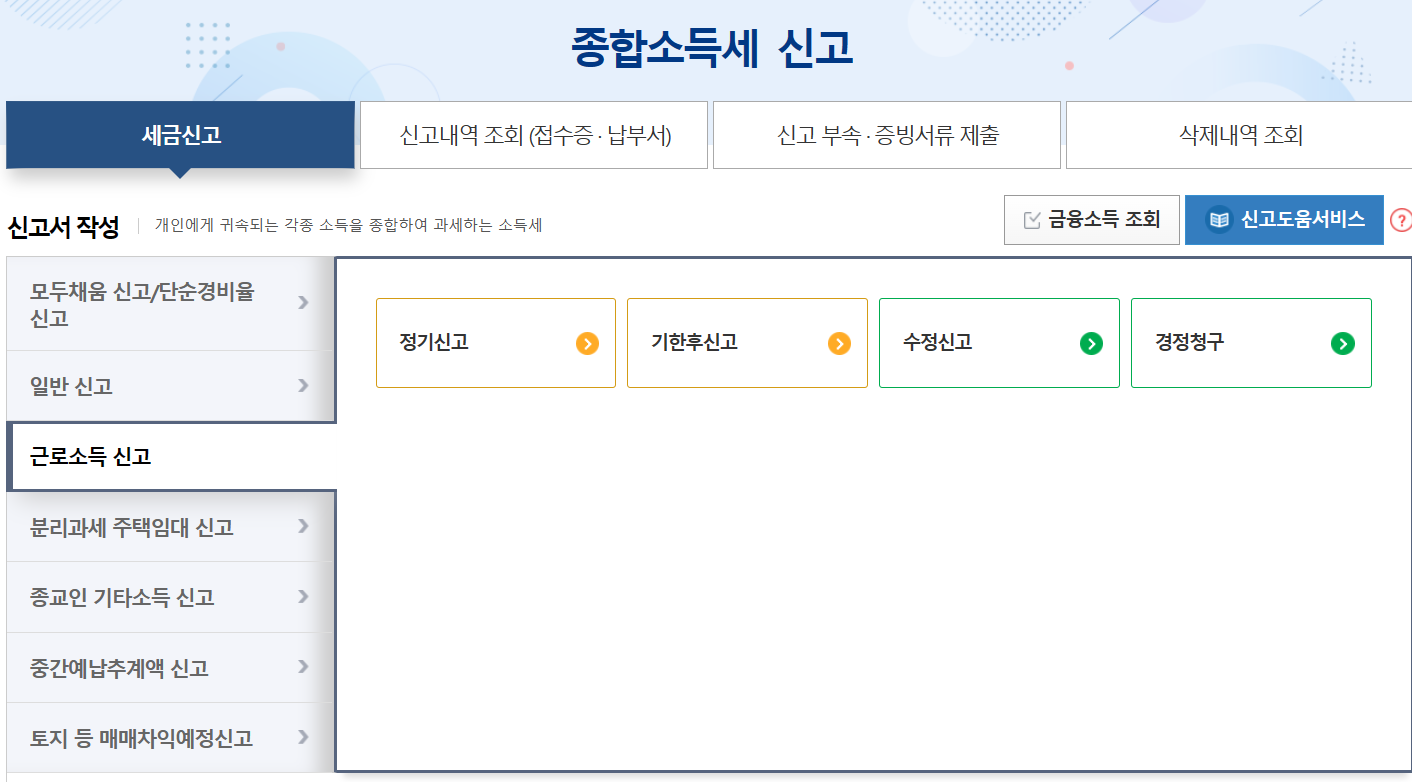The image size is (1412, 782).
Task: Click the book icon in 신고도움서비스 button
Action: [1218, 220]
